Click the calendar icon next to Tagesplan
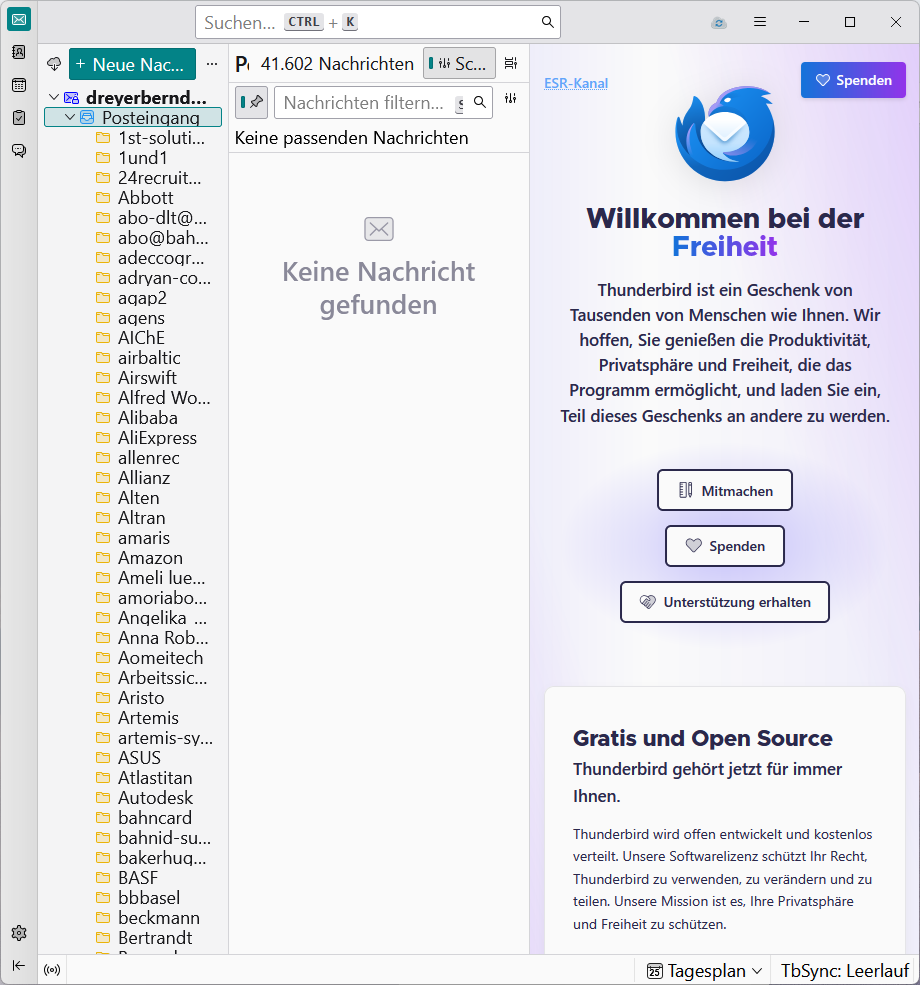This screenshot has width=920, height=985. pyautogui.click(x=654, y=971)
